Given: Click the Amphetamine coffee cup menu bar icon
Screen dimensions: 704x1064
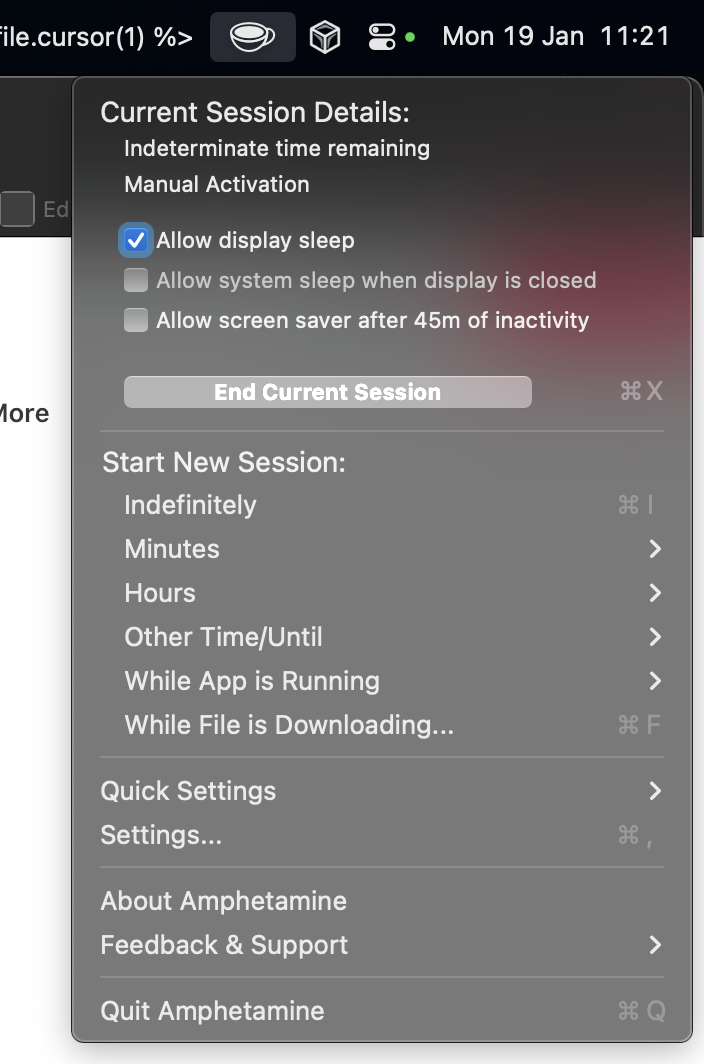Looking at the screenshot, I should [252, 38].
